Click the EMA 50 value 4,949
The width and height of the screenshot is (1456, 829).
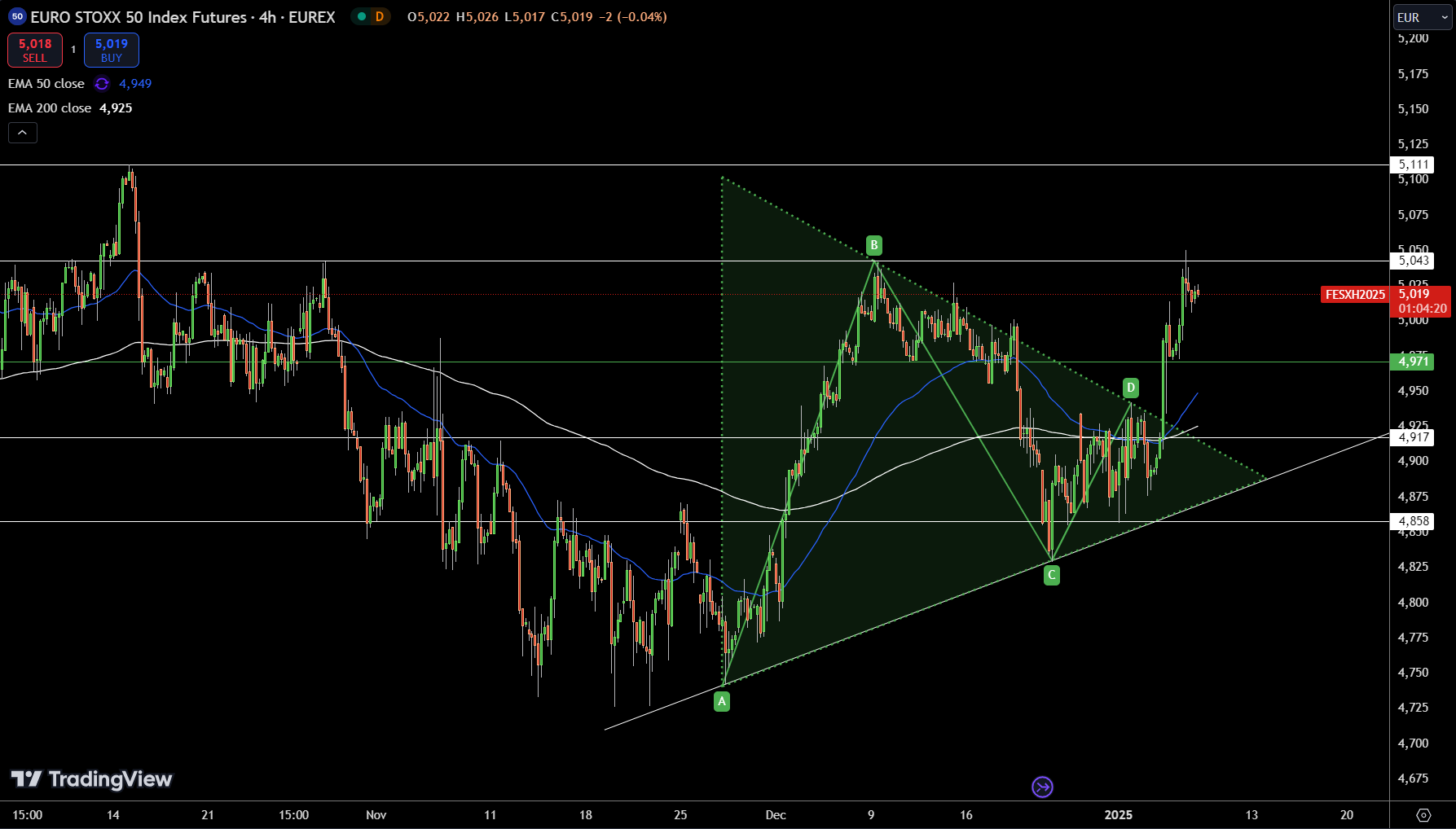click(135, 84)
